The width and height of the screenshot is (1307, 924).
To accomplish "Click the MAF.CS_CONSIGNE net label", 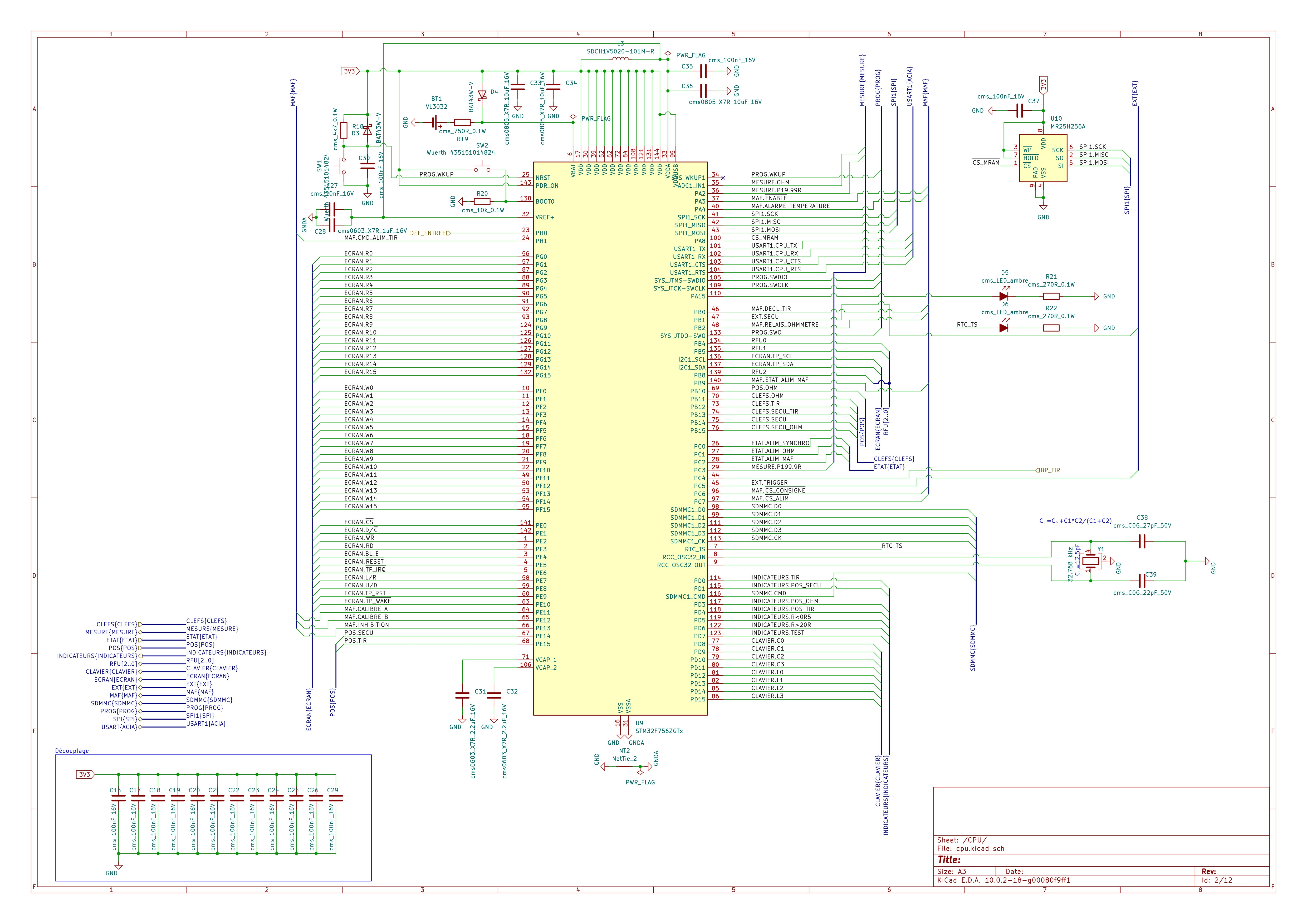I will (x=778, y=490).
